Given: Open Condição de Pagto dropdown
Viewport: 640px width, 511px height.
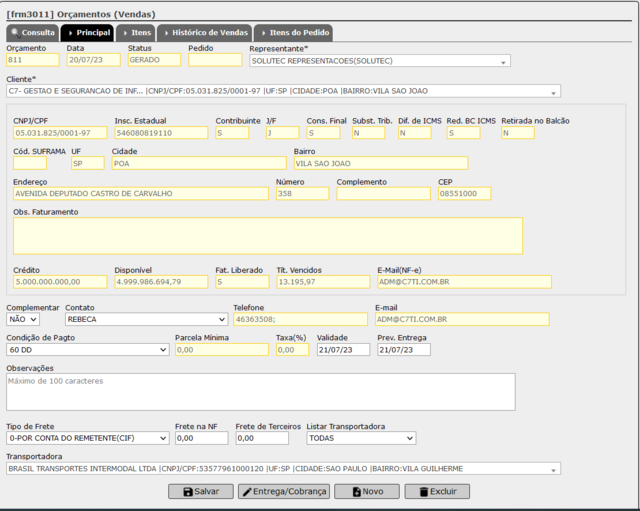Looking at the screenshot, I should 88,350.
